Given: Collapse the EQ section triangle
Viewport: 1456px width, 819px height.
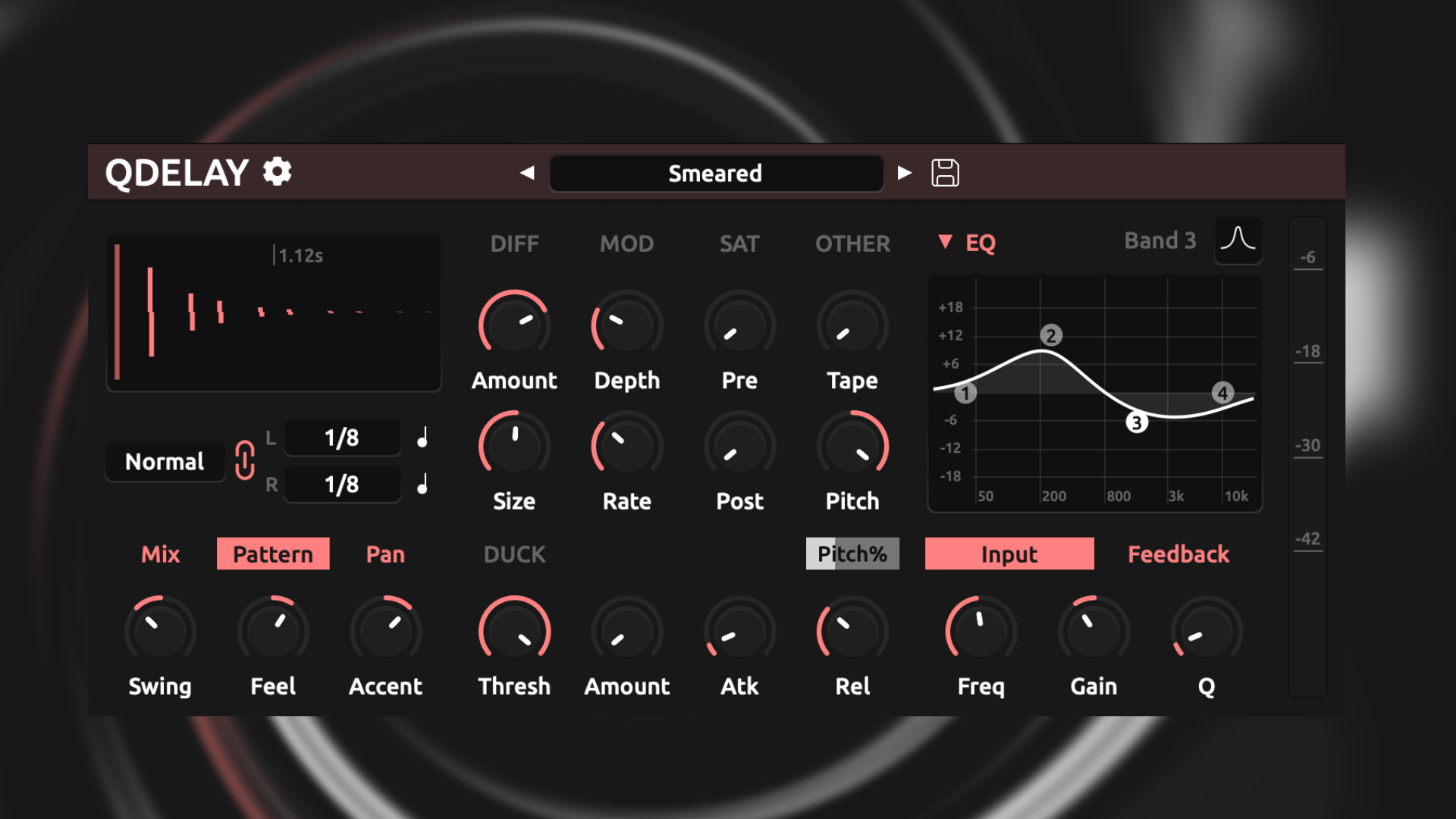Looking at the screenshot, I should [x=945, y=242].
